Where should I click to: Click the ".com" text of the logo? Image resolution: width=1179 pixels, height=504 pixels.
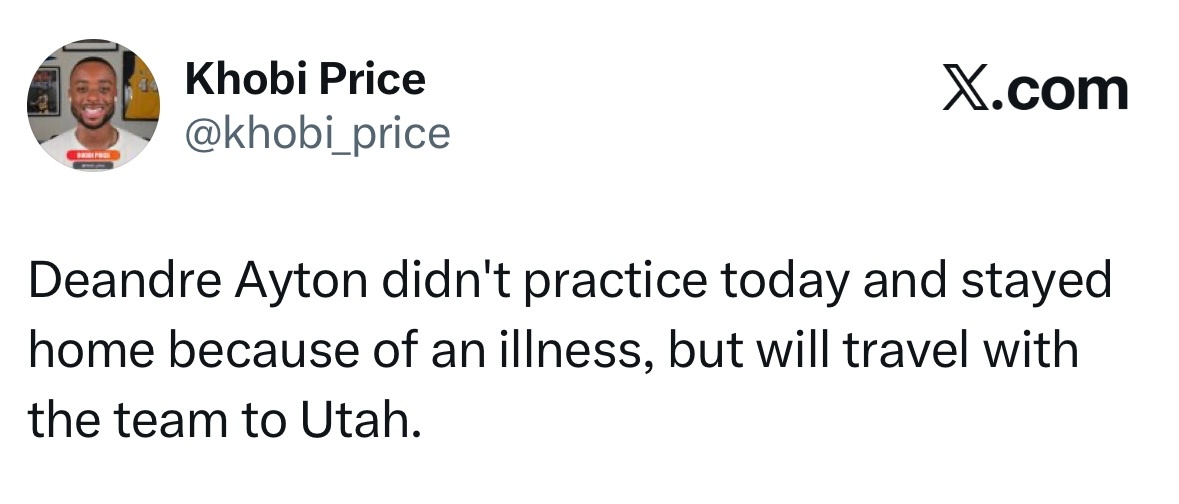click(x=1060, y=91)
